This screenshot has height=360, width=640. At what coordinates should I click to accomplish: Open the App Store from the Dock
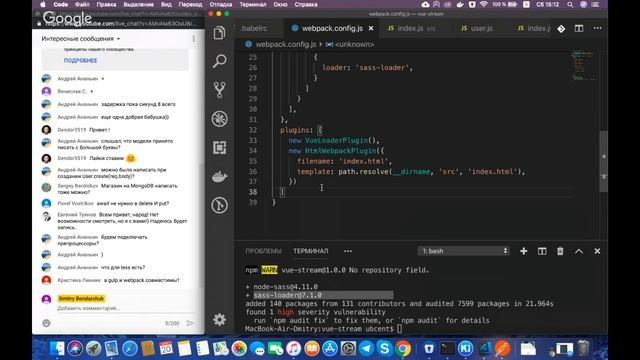(x=330, y=348)
